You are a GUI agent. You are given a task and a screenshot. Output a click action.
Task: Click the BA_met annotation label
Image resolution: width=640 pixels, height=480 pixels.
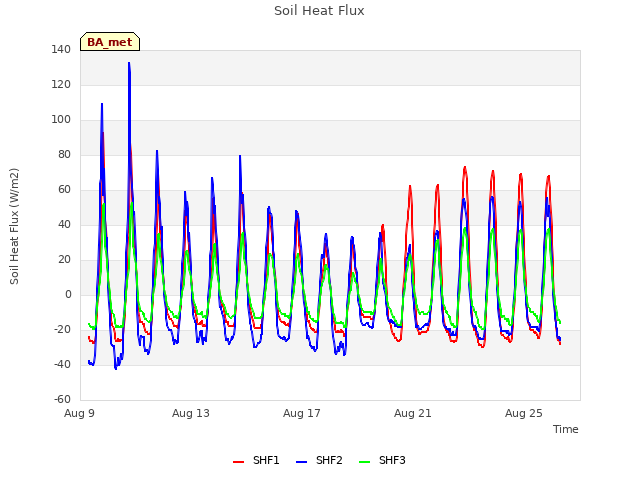[110, 42]
